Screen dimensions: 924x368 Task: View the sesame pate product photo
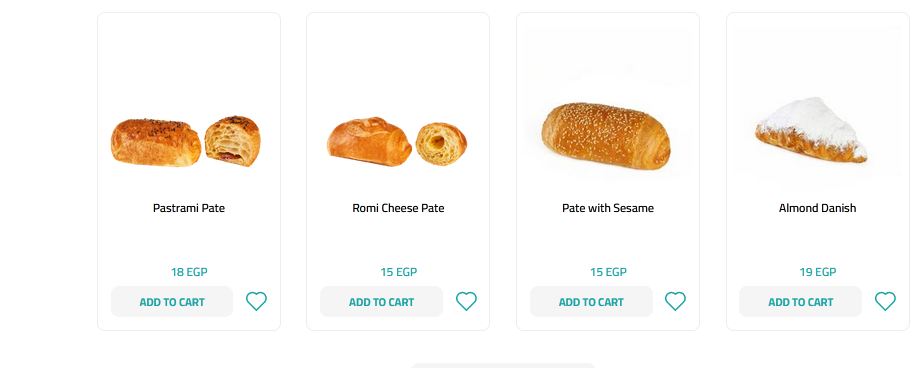606,136
